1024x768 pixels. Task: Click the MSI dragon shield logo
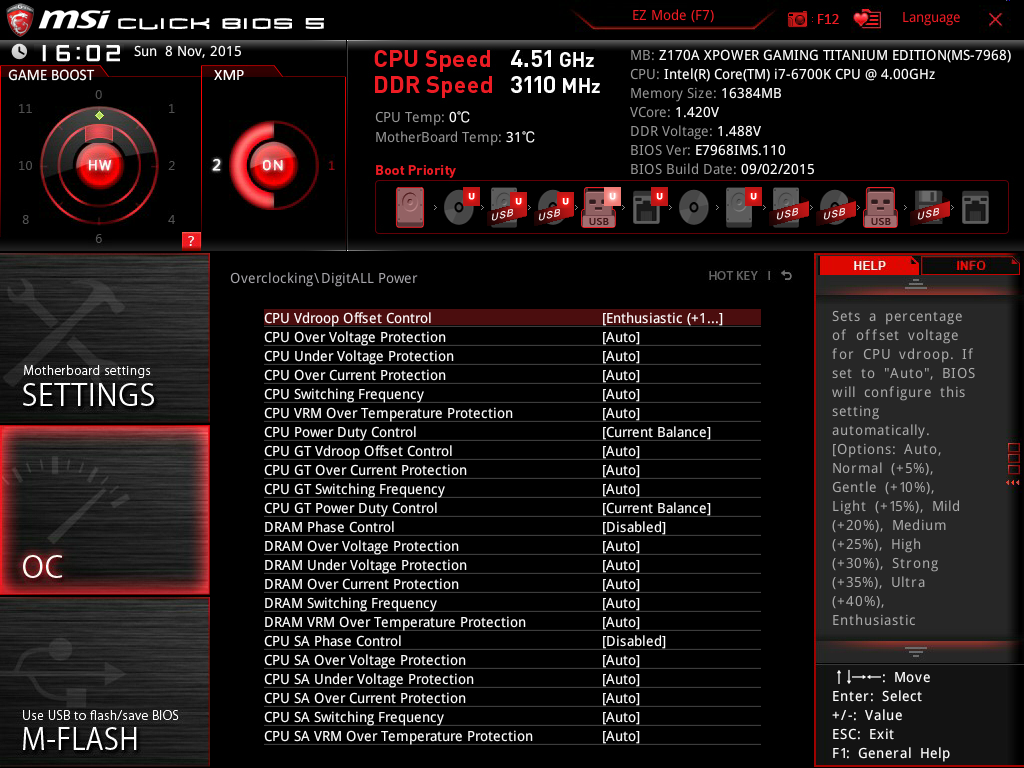tap(20, 20)
